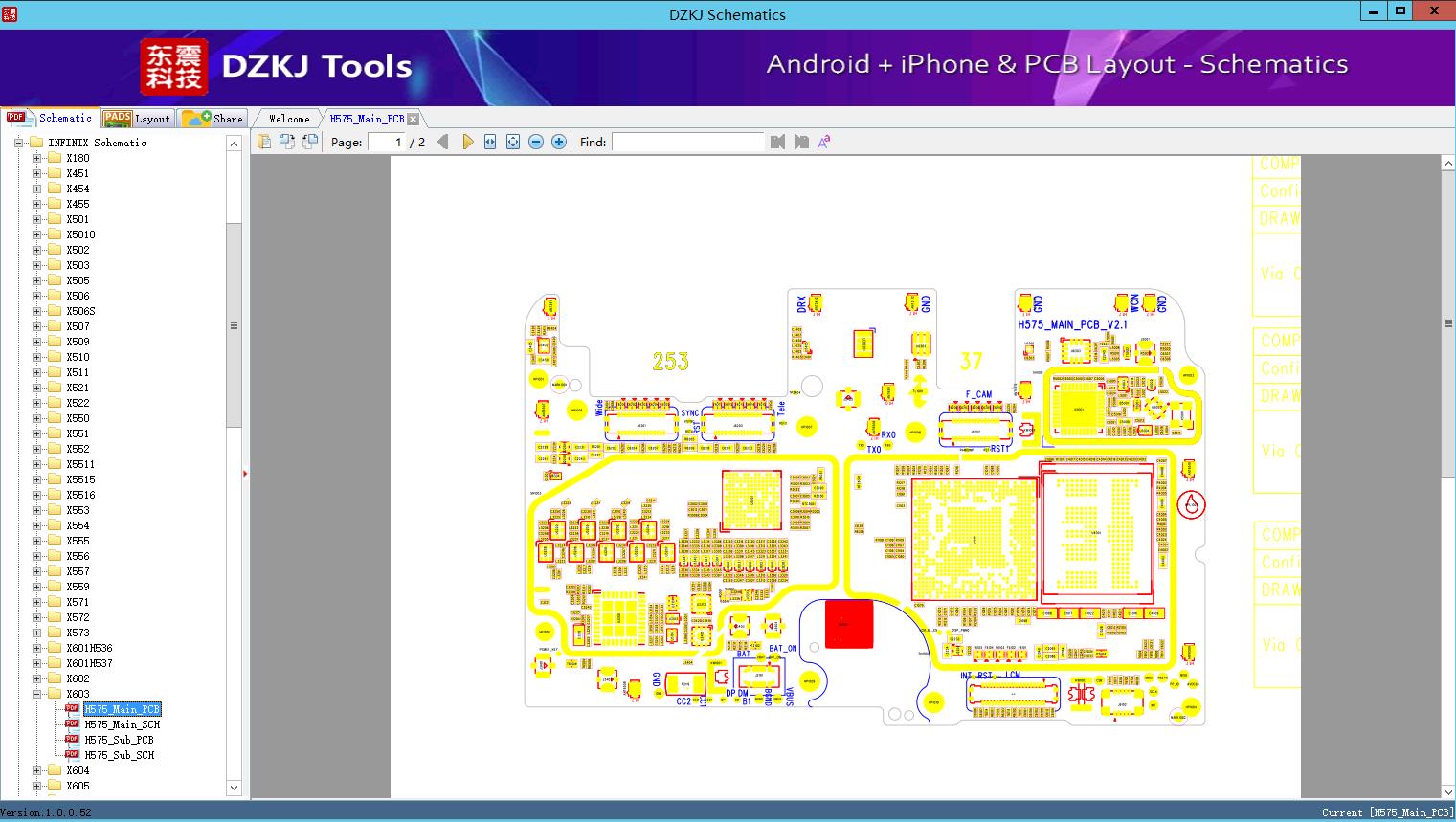Click the DZKJ logo in the banner
1456x822 pixels.
[x=174, y=66]
